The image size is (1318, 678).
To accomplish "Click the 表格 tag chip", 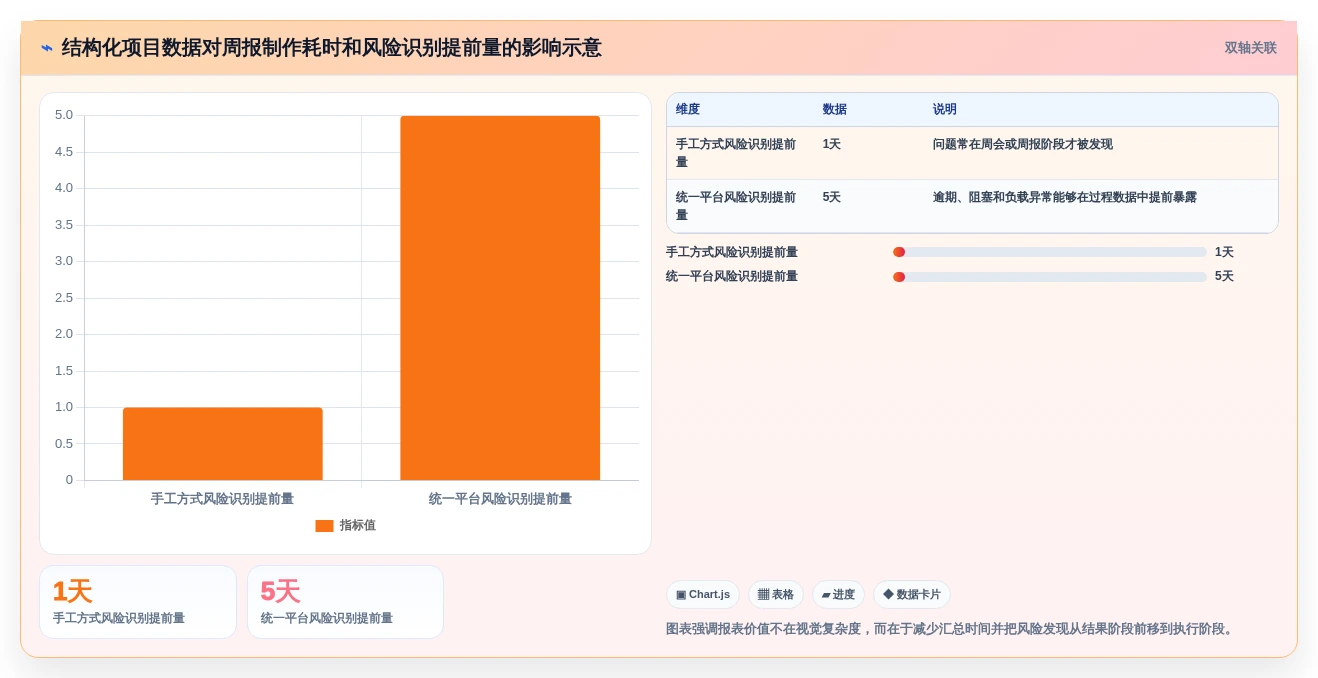I will point(776,595).
